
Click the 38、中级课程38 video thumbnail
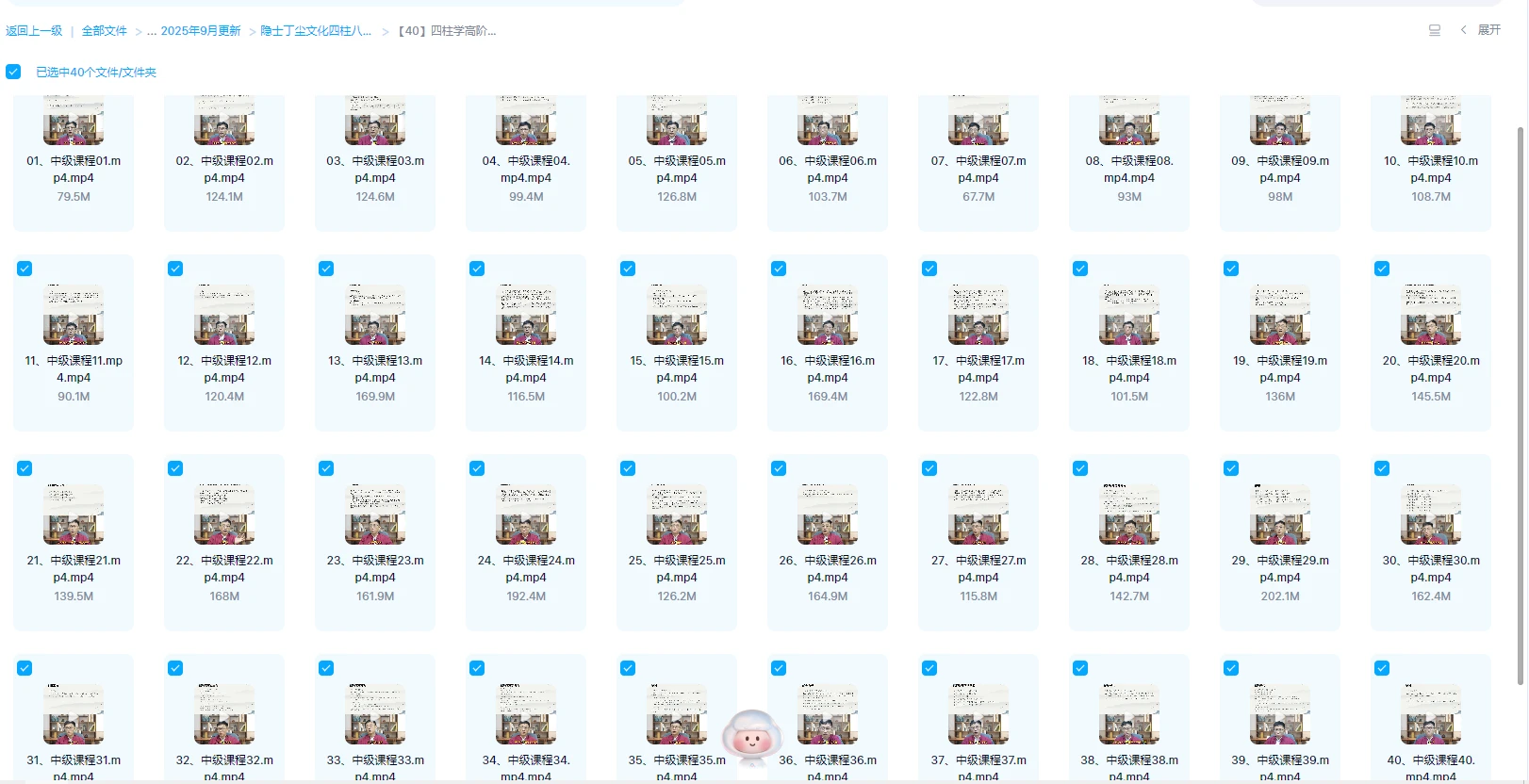pos(1129,714)
